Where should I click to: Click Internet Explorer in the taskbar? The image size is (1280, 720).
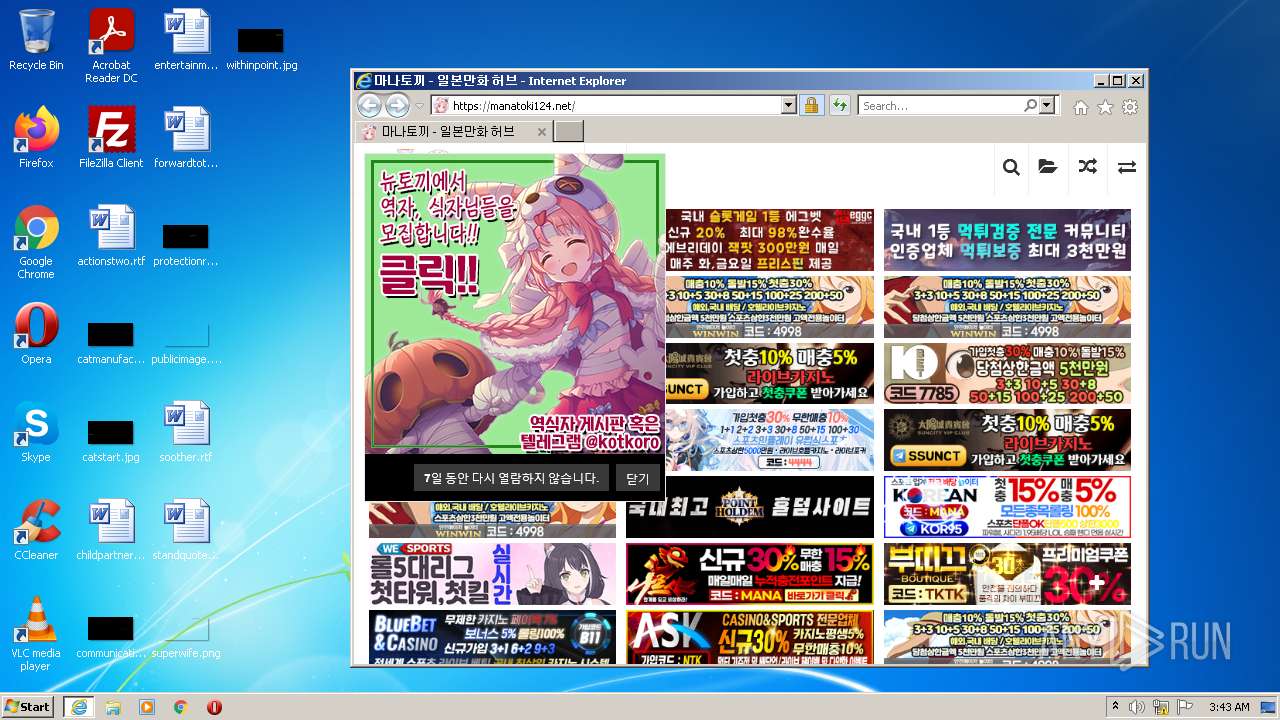[x=78, y=707]
